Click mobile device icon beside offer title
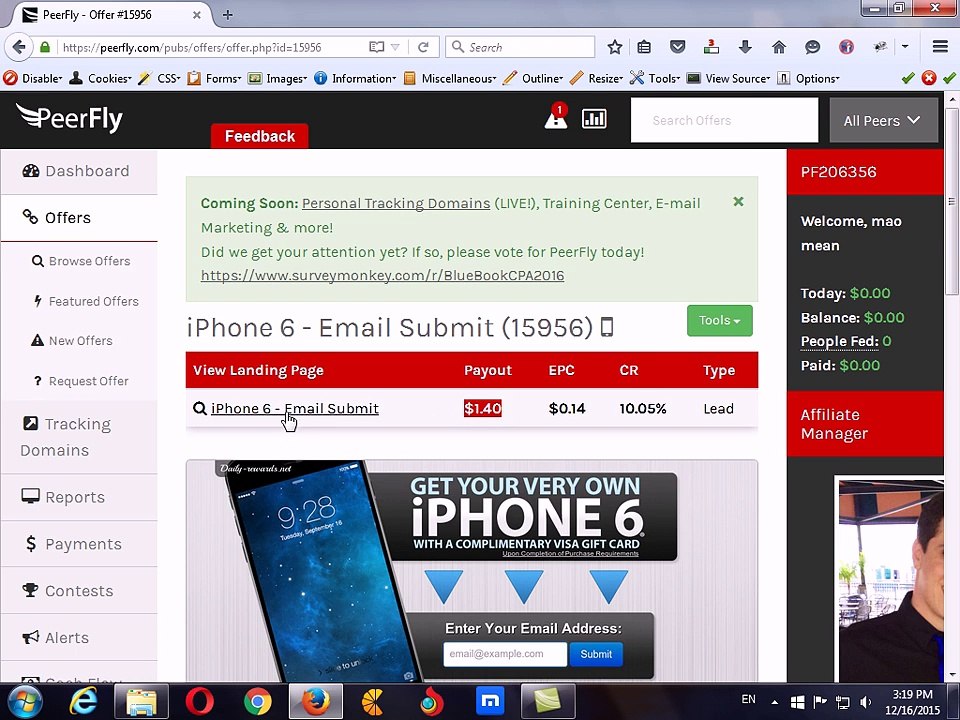Screen dimensions: 960x720 coord(607,327)
